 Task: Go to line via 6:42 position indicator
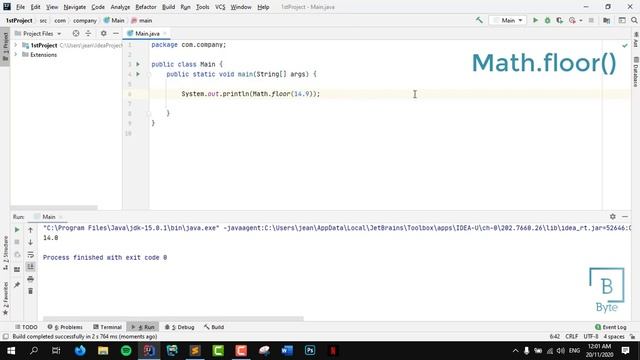[555, 337]
